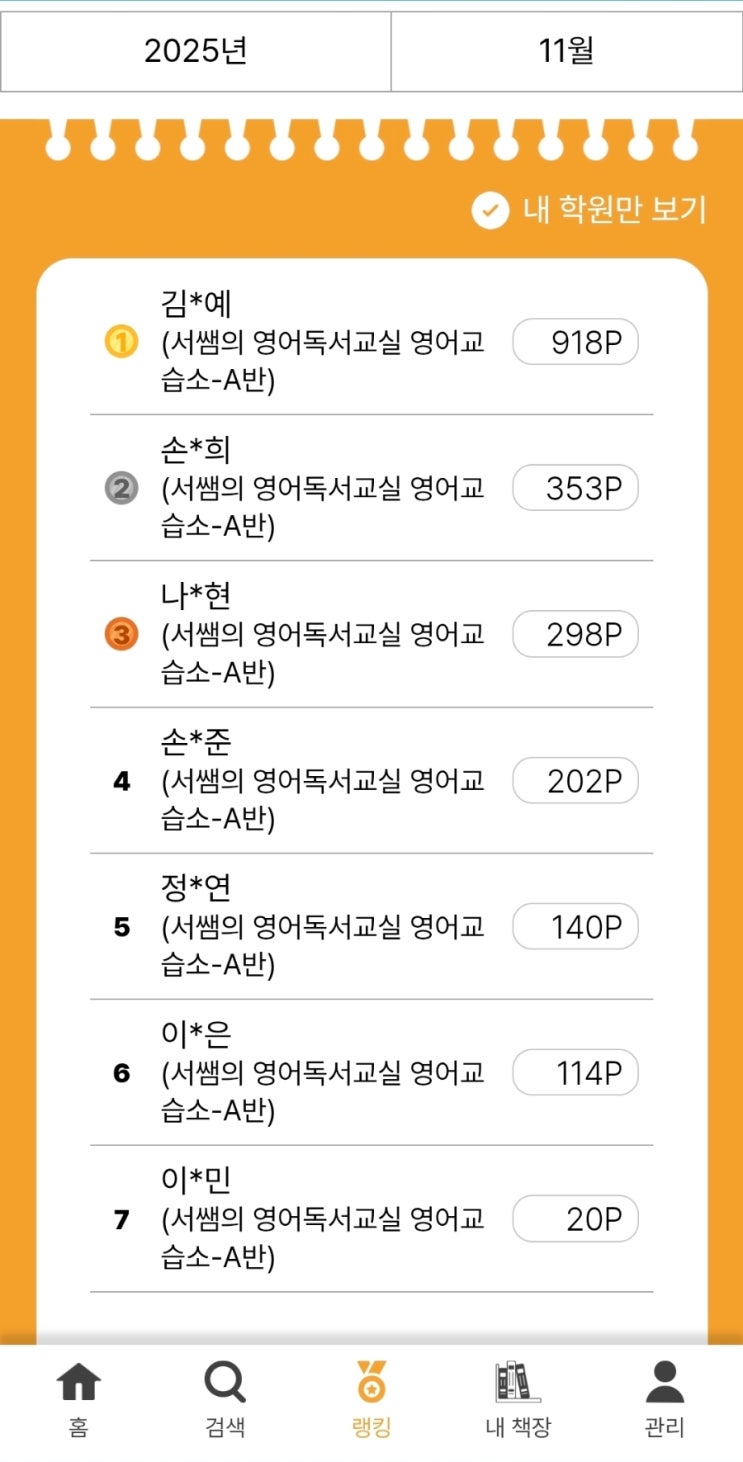Tap the 298P points badge
The image size is (743, 1462).
coord(575,635)
